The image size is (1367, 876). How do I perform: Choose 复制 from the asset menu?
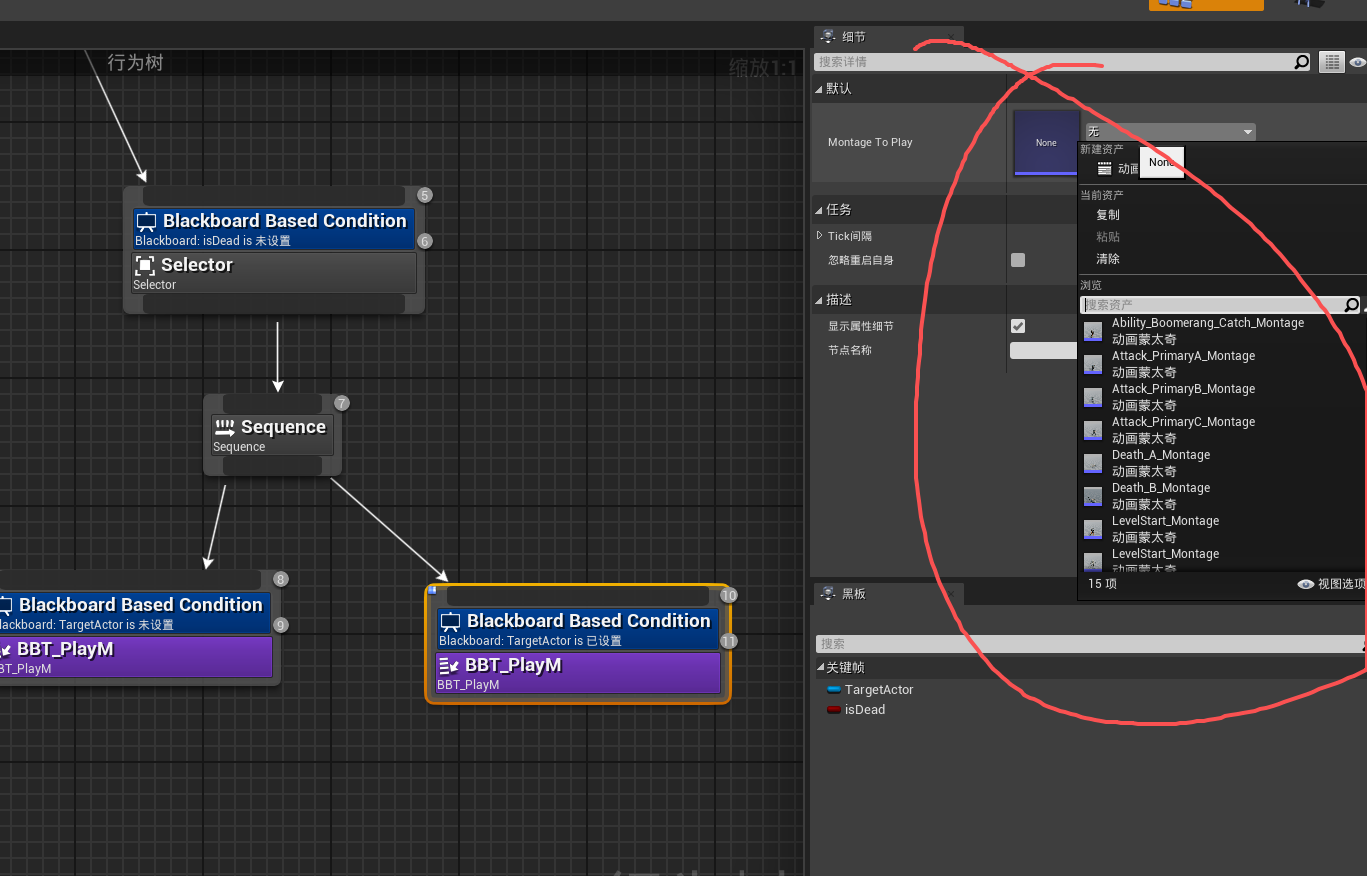coord(1108,215)
